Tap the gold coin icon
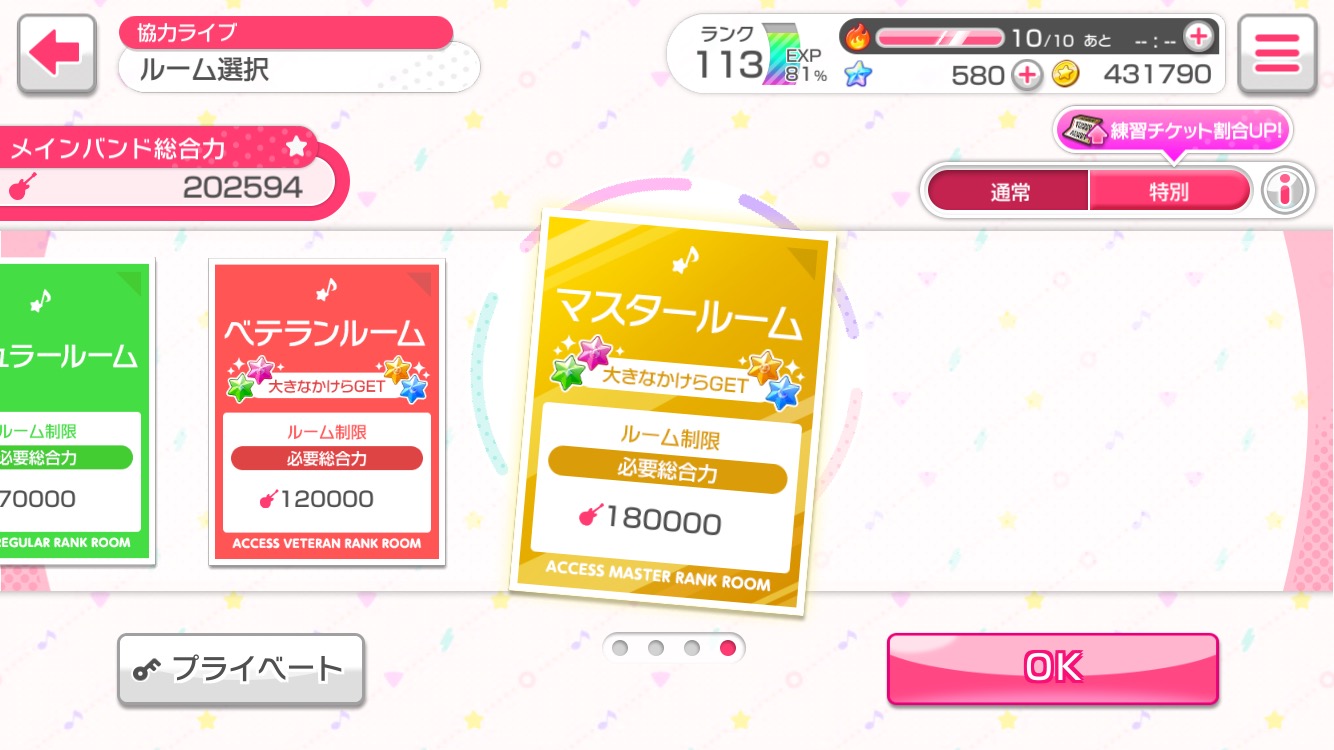Image resolution: width=1334 pixels, height=750 pixels. pyautogui.click(x=1066, y=75)
